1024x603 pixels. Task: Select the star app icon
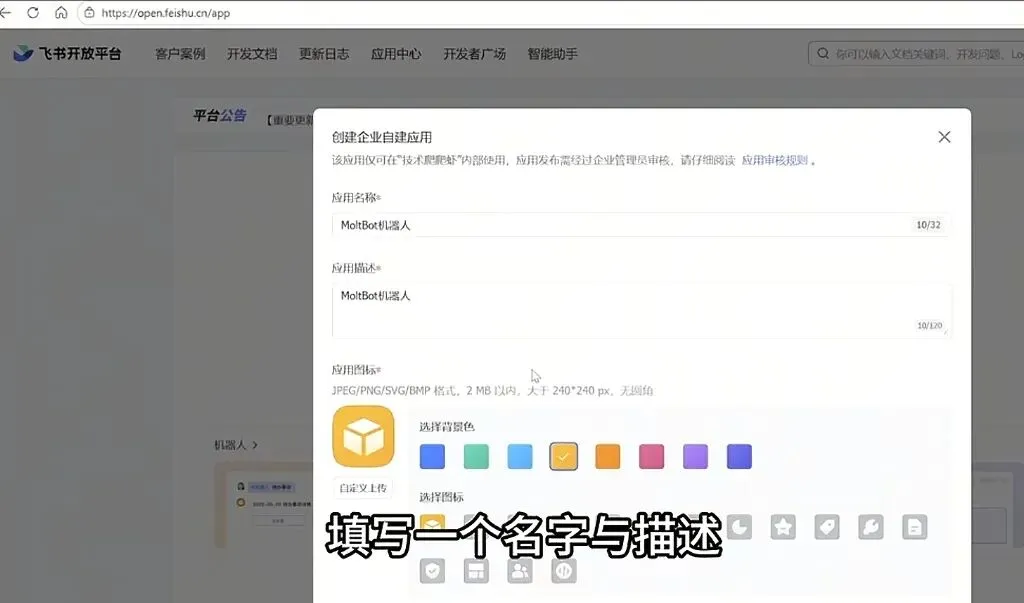783,527
